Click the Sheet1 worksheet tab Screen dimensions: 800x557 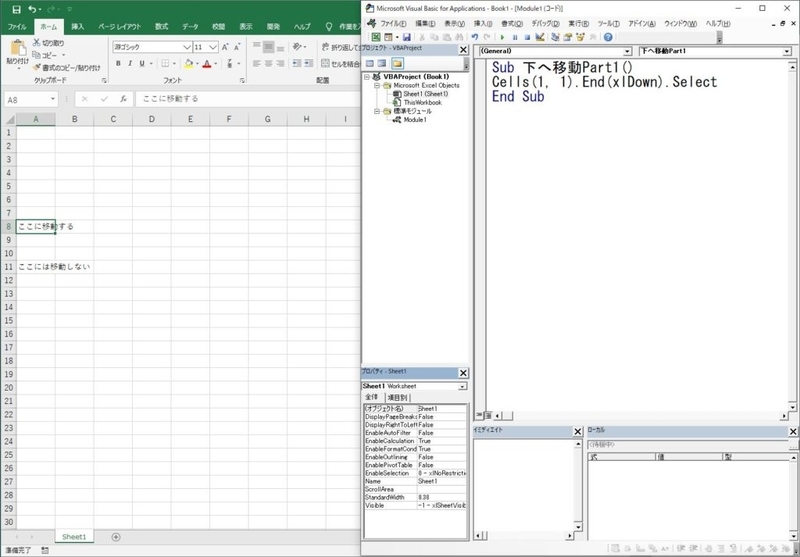(74, 537)
